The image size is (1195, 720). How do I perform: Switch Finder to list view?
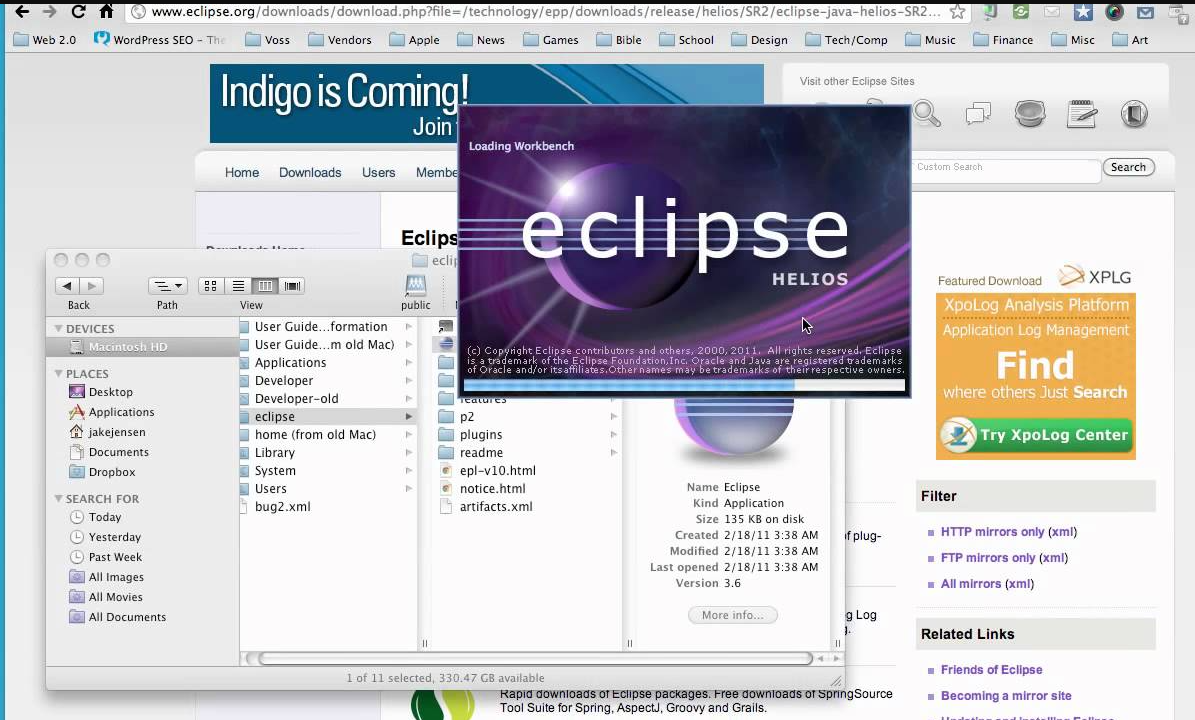(x=238, y=286)
